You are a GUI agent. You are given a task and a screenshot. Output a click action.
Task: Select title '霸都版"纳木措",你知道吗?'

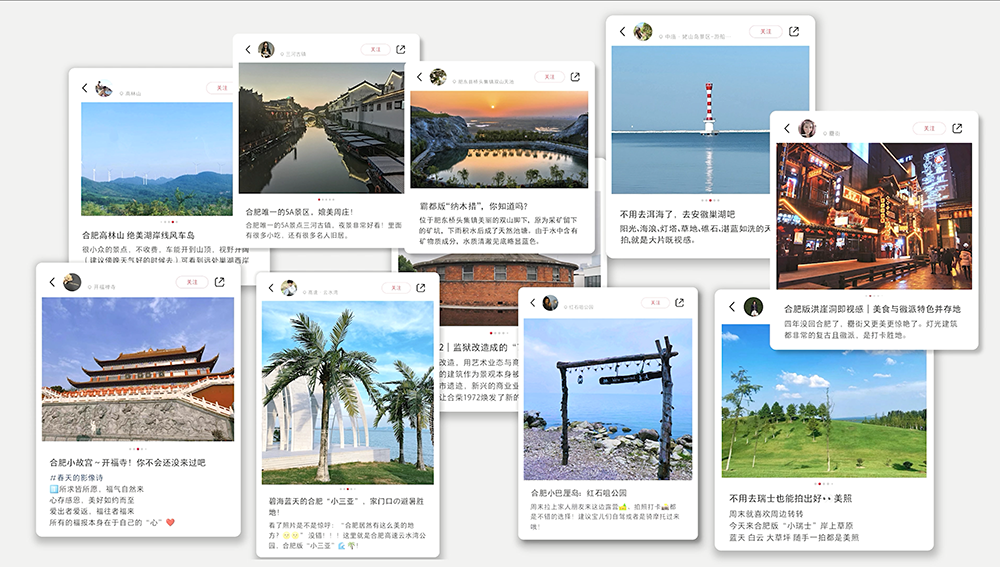474,206
